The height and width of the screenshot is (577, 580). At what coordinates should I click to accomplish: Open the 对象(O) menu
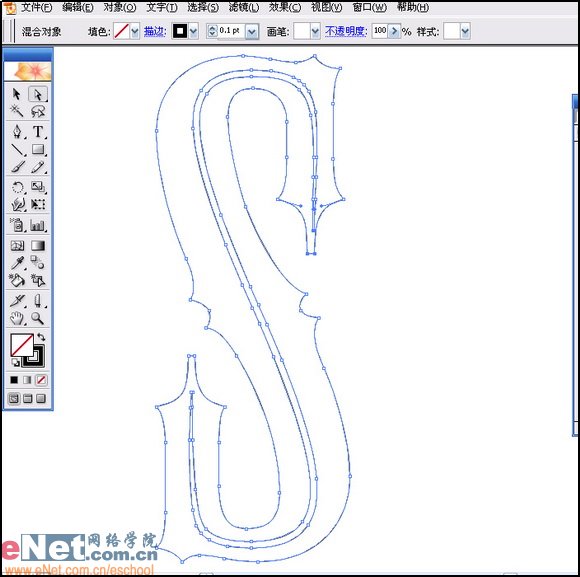[120, 7]
